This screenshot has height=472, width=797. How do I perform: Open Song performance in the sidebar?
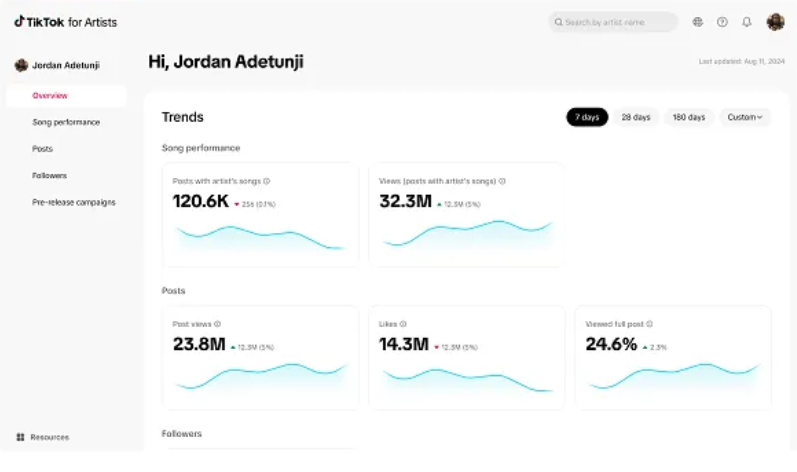click(66, 122)
